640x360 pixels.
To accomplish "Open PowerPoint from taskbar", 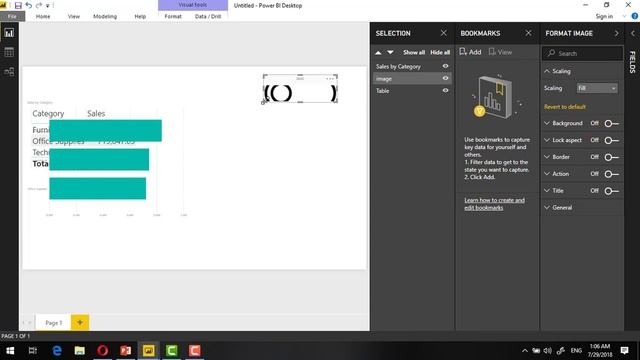I will [x=125, y=351].
